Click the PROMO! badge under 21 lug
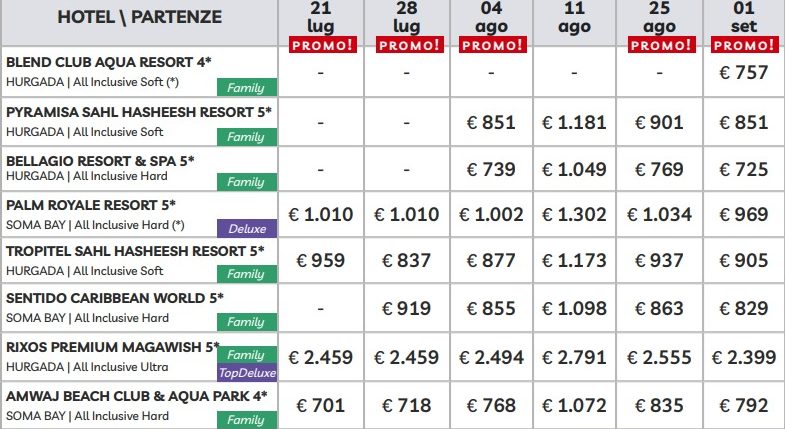Viewport: 785px width, 429px height. point(323,45)
